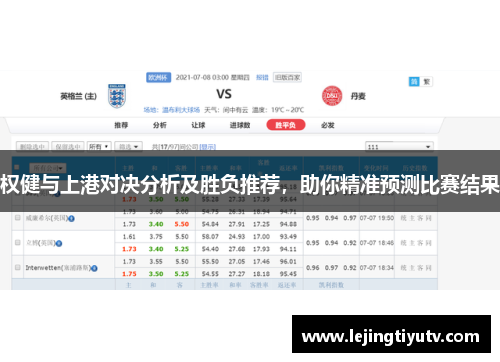
Task: Click the away win rate 17.00
Action: (x=261, y=237)
